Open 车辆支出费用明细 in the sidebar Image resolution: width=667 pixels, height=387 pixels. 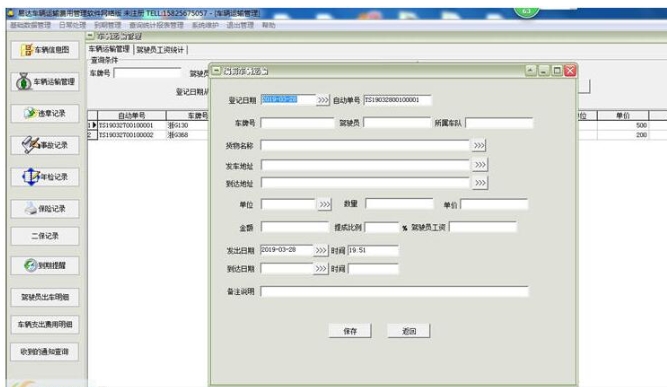(45, 324)
